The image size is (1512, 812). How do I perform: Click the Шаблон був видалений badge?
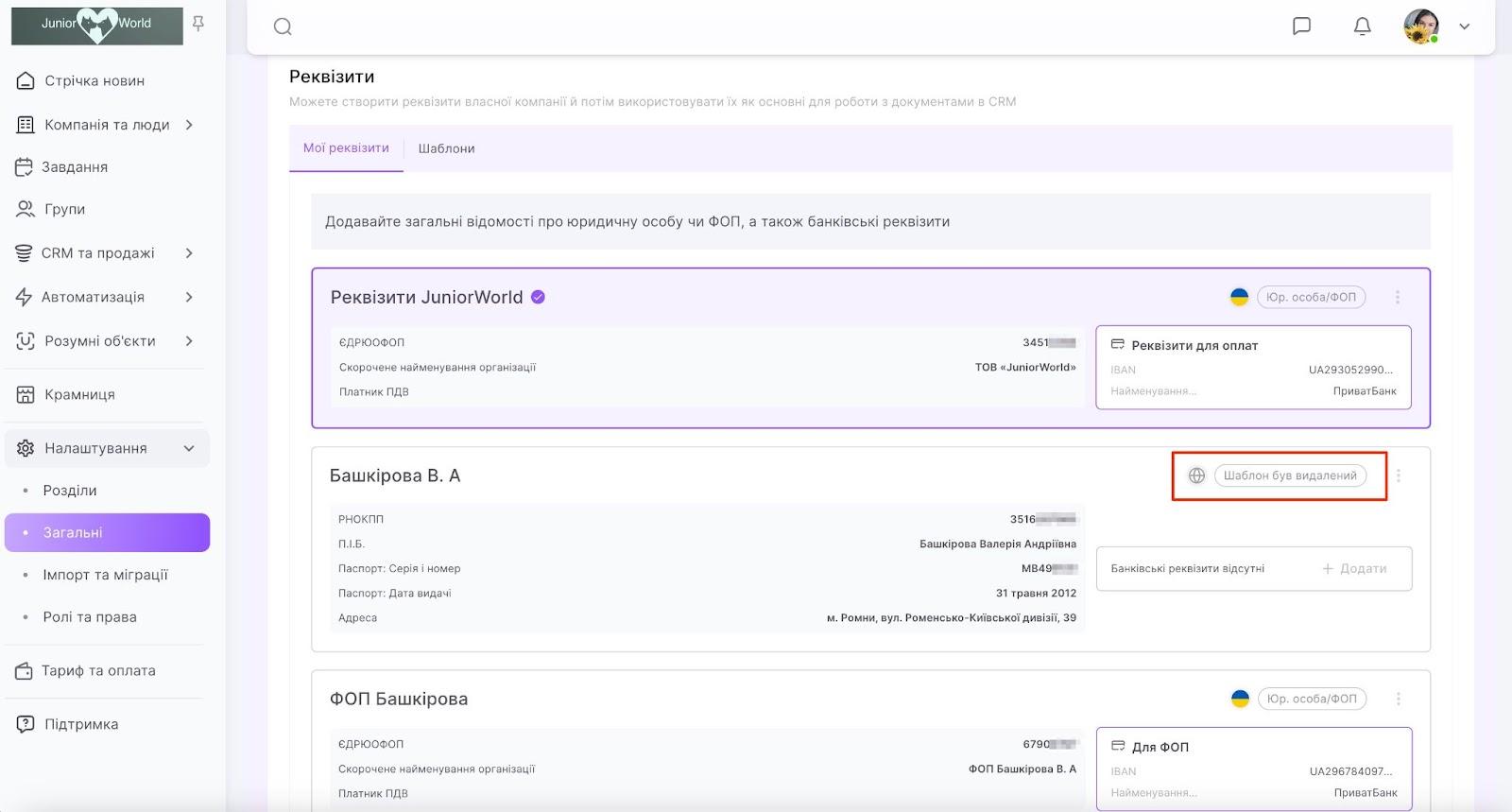point(1290,475)
